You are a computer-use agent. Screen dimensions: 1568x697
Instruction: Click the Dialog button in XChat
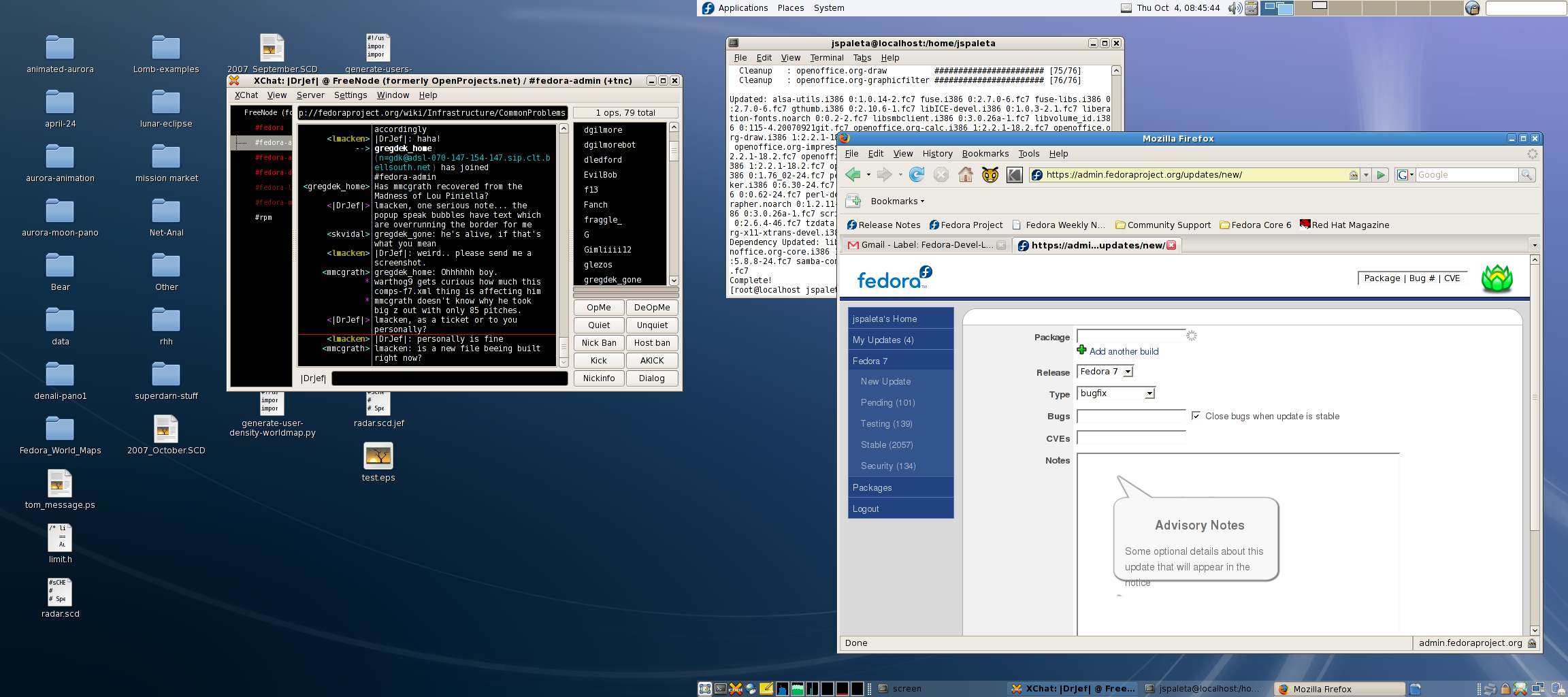click(x=652, y=378)
